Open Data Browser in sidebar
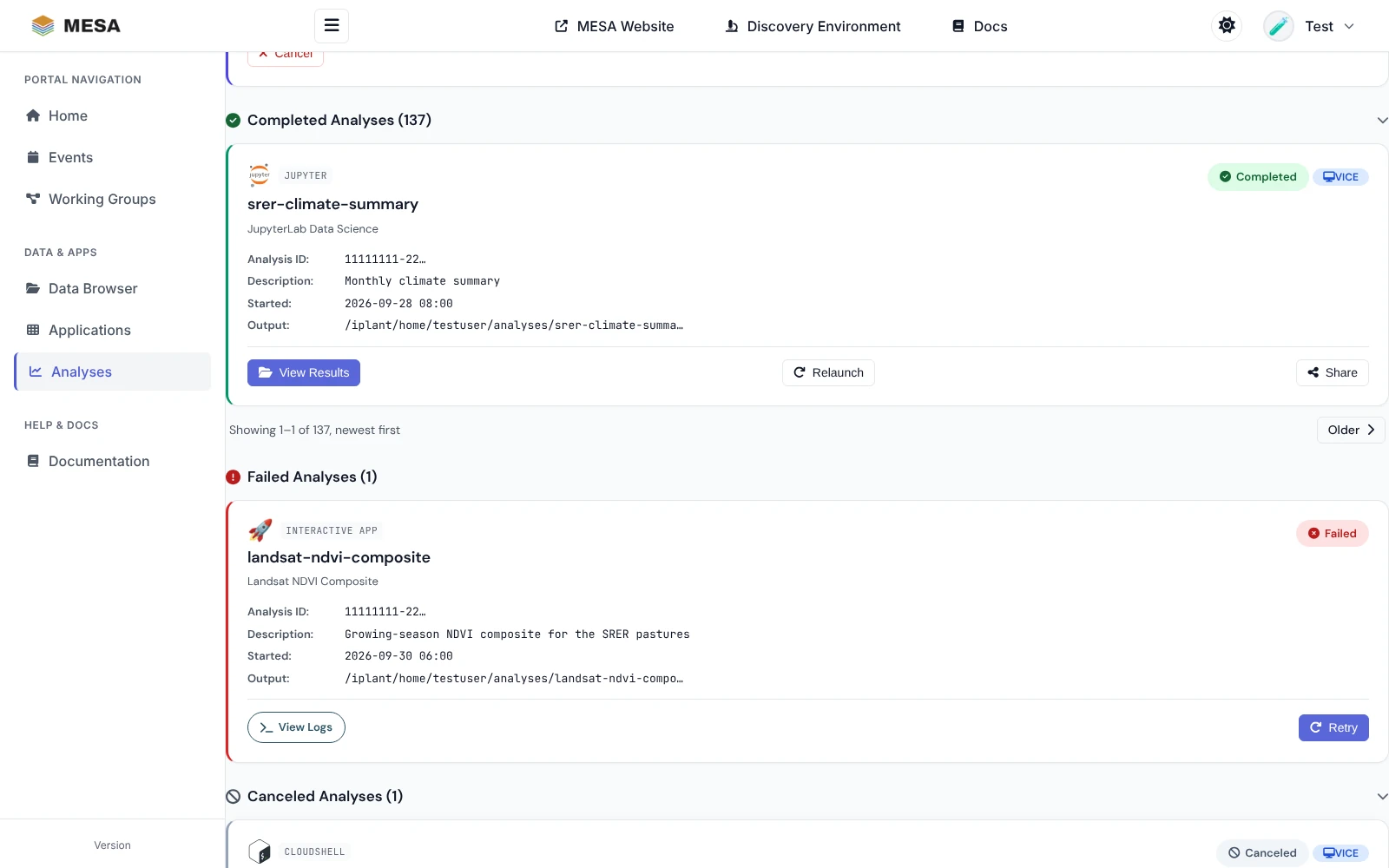 (113, 288)
